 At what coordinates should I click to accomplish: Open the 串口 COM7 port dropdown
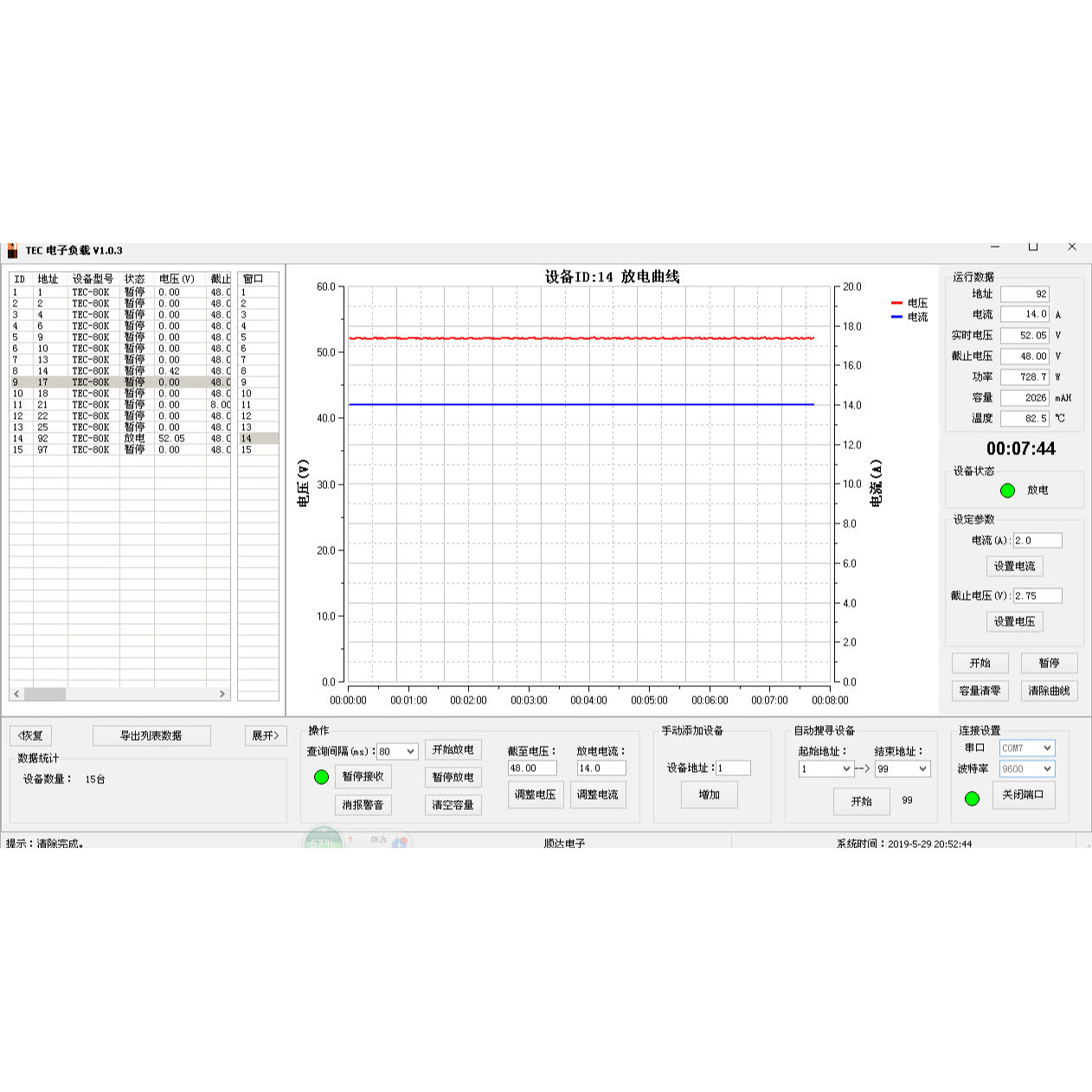click(x=1046, y=748)
